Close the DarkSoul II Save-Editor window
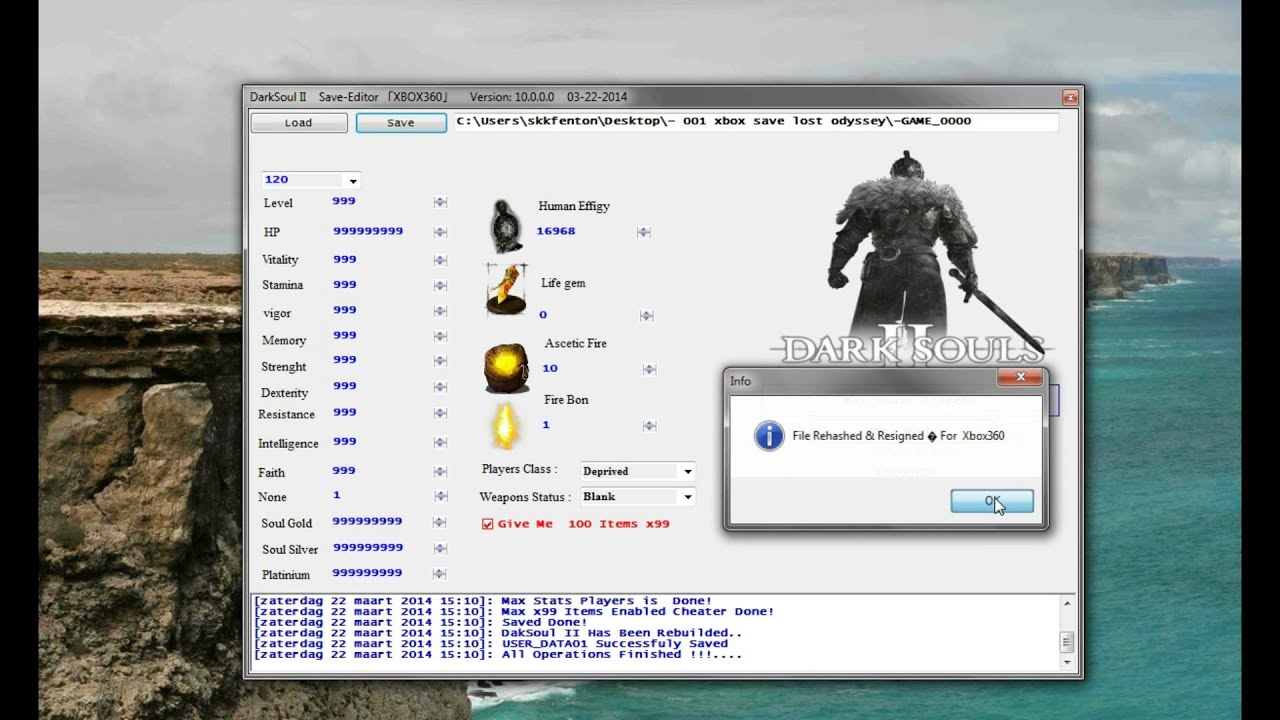Image resolution: width=1280 pixels, height=720 pixels. click(x=1070, y=97)
